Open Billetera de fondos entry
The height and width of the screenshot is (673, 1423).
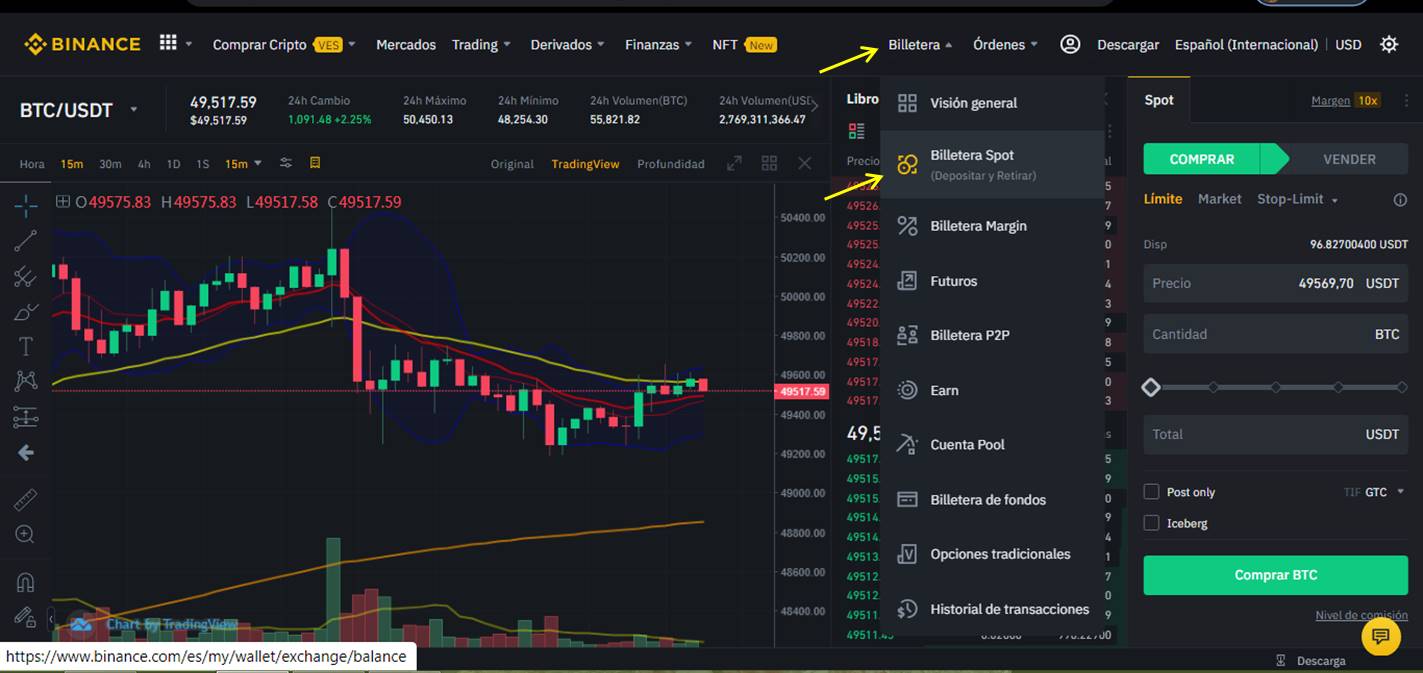point(992,499)
